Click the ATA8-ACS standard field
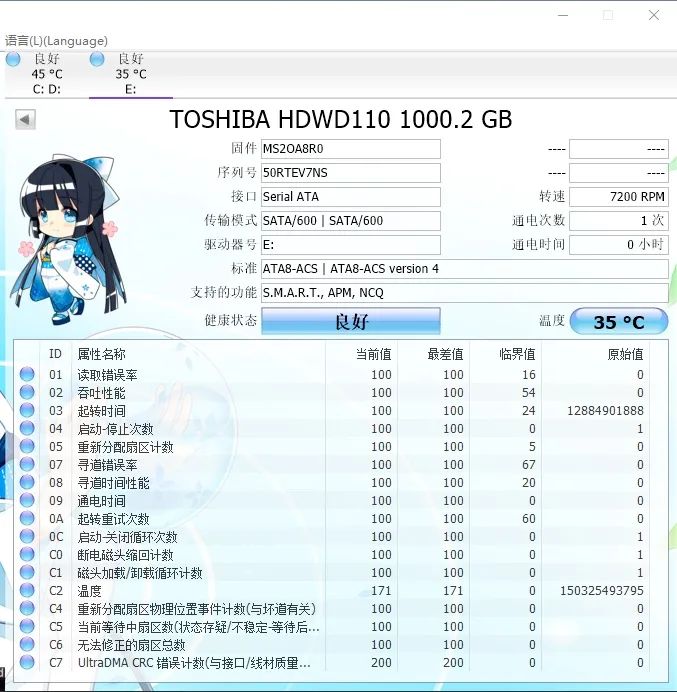Image resolution: width=677 pixels, height=692 pixels. pyautogui.click(x=465, y=268)
